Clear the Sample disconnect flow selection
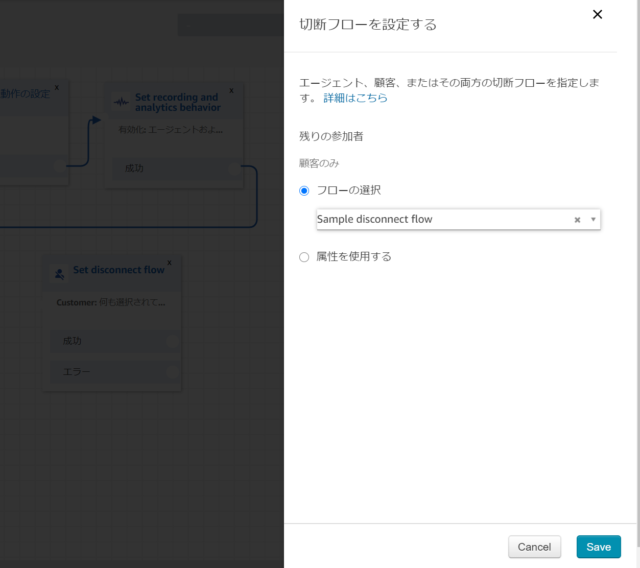 577,220
